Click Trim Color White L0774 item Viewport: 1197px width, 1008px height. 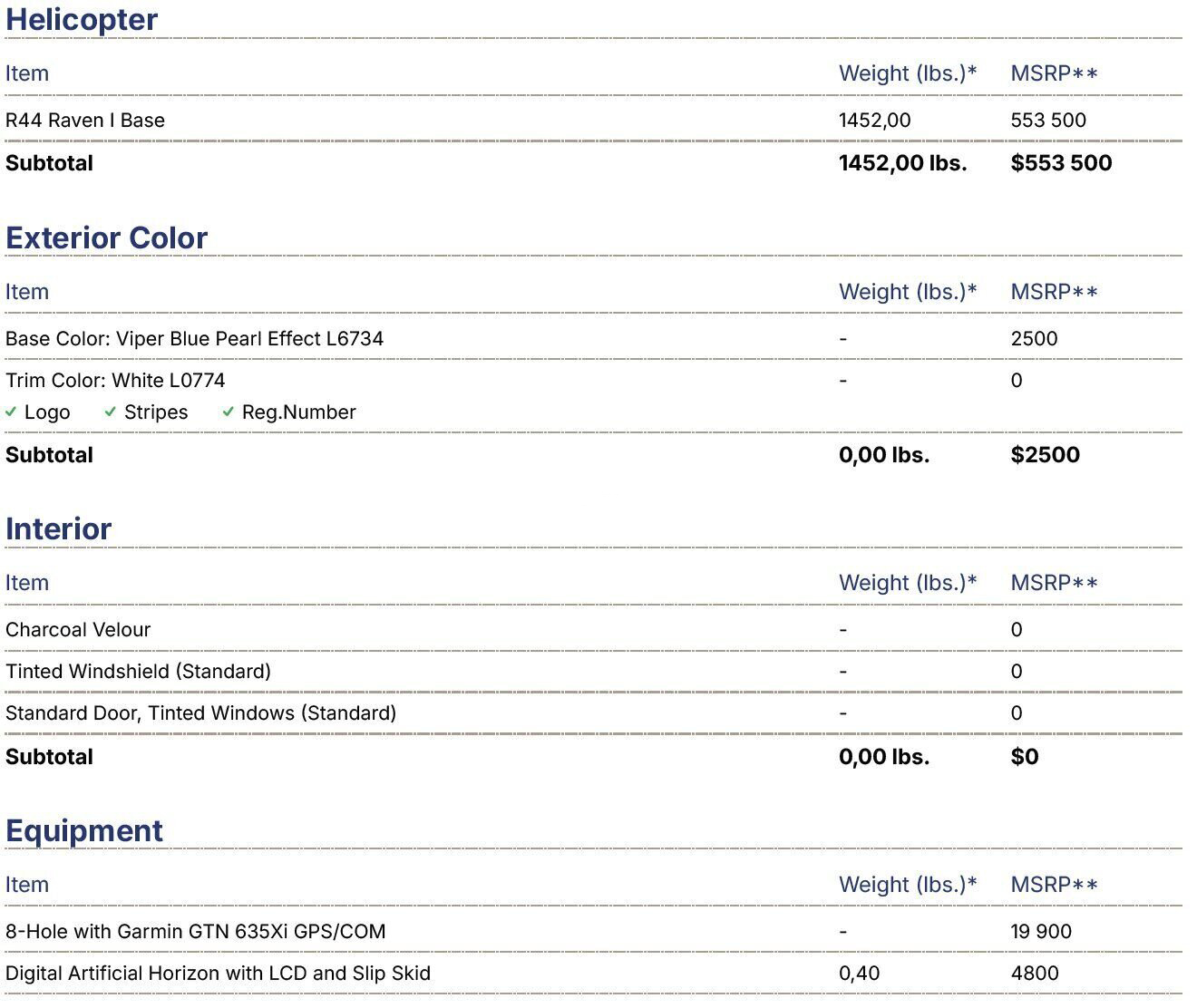[115, 381]
